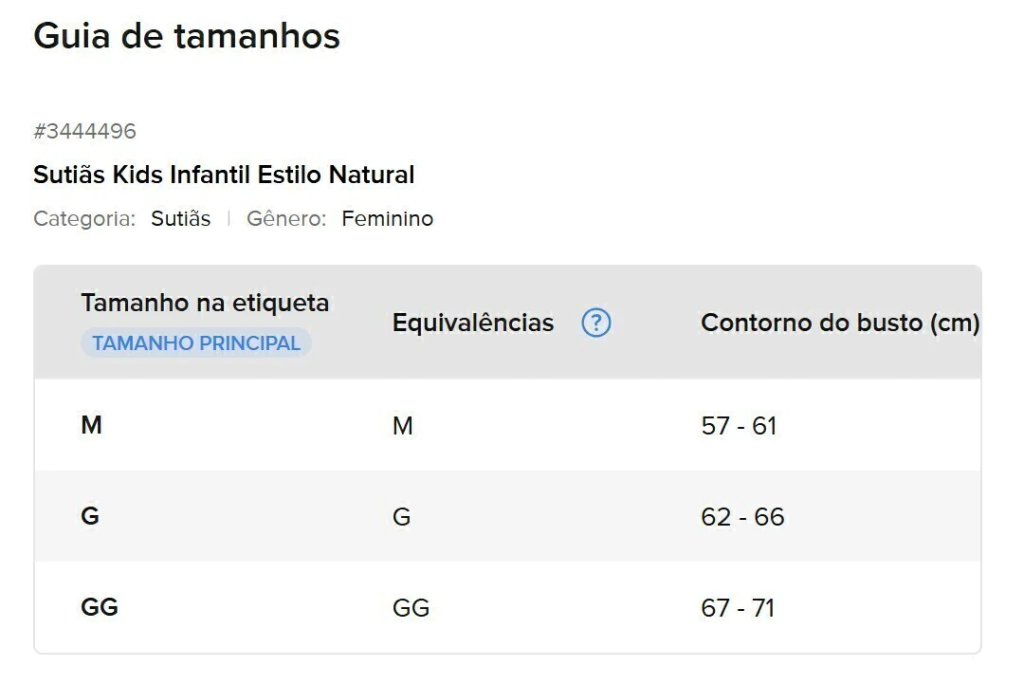This screenshot has width=1024, height=684.
Task: Click the Contorno do busto (cm) header
Action: tap(839, 323)
